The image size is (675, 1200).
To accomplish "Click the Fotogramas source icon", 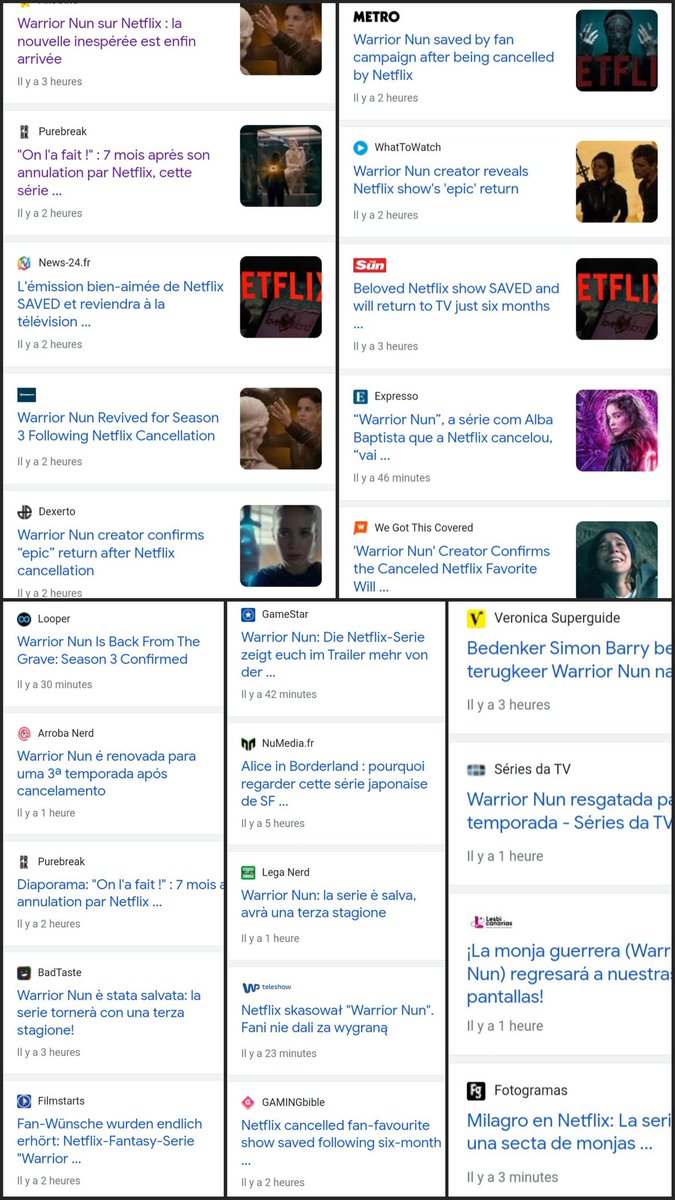I will [x=476, y=1091].
